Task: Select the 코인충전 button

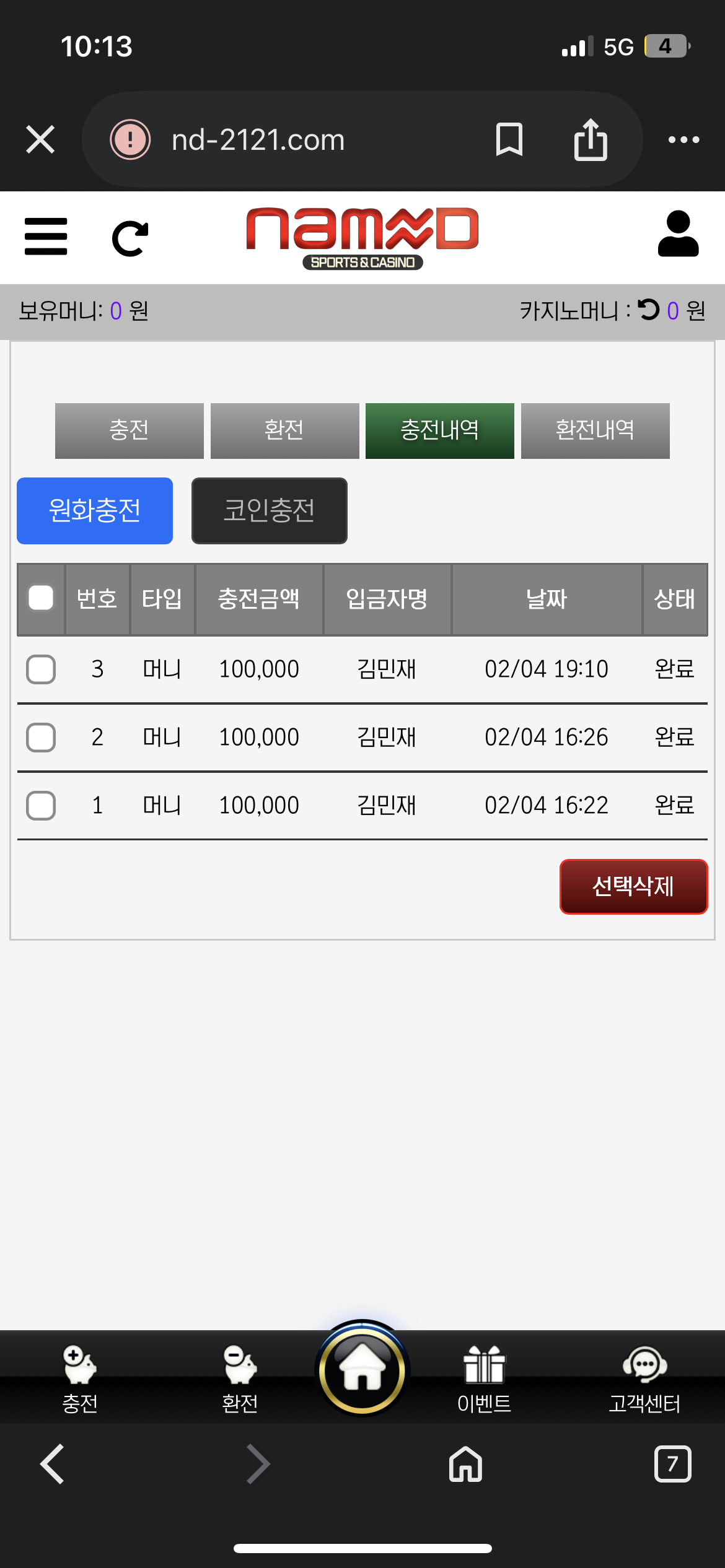Action: pyautogui.click(x=269, y=511)
